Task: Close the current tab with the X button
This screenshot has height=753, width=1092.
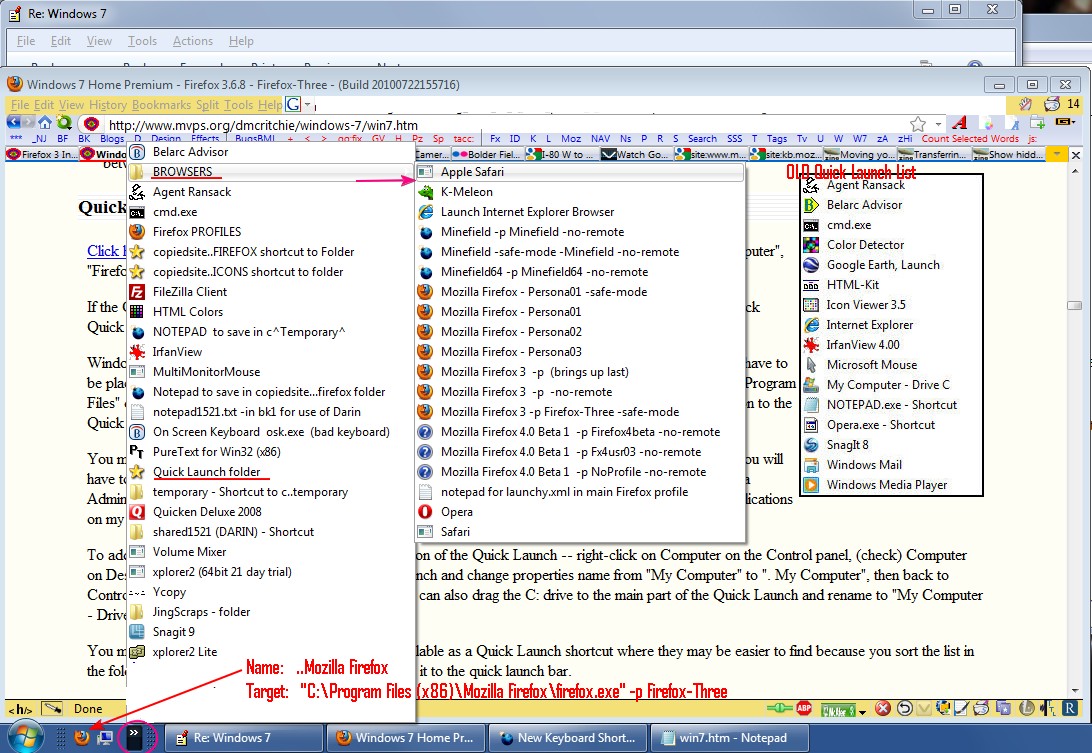Action: [x=1076, y=155]
